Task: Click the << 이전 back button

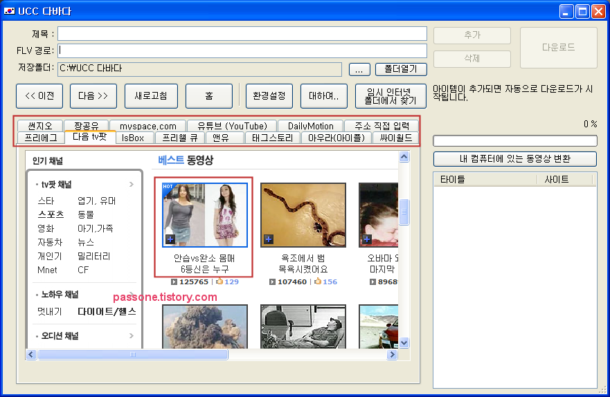Action: [39, 96]
